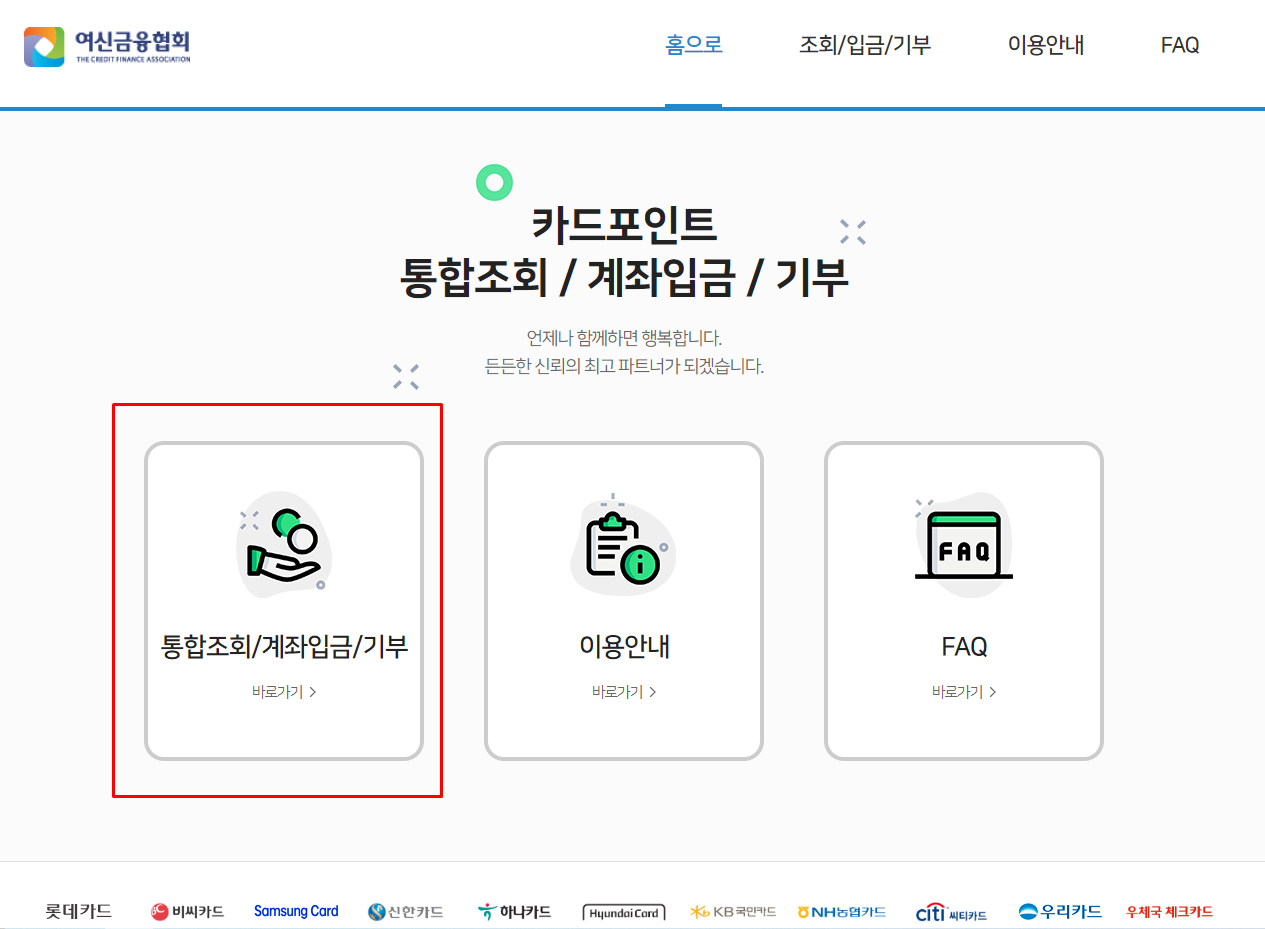Click the text 언제나 함께하면 행복합니다.

click(624, 338)
